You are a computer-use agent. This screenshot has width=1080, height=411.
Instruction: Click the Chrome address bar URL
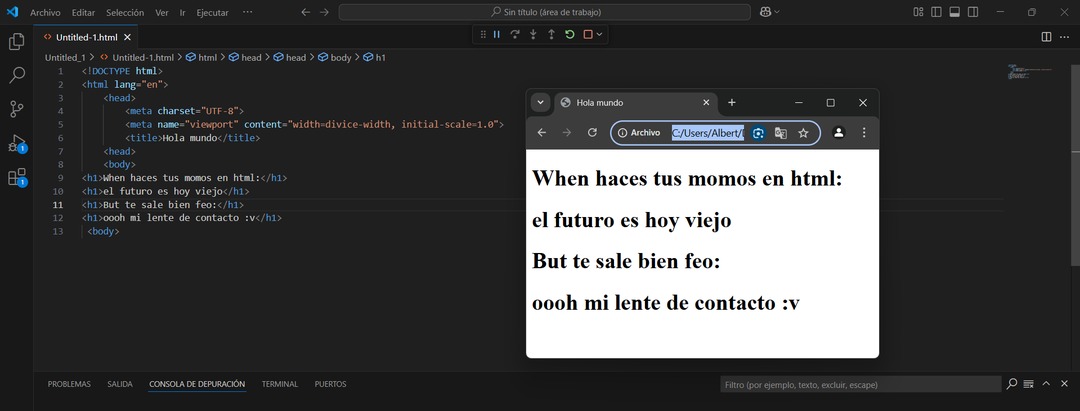tap(708, 133)
